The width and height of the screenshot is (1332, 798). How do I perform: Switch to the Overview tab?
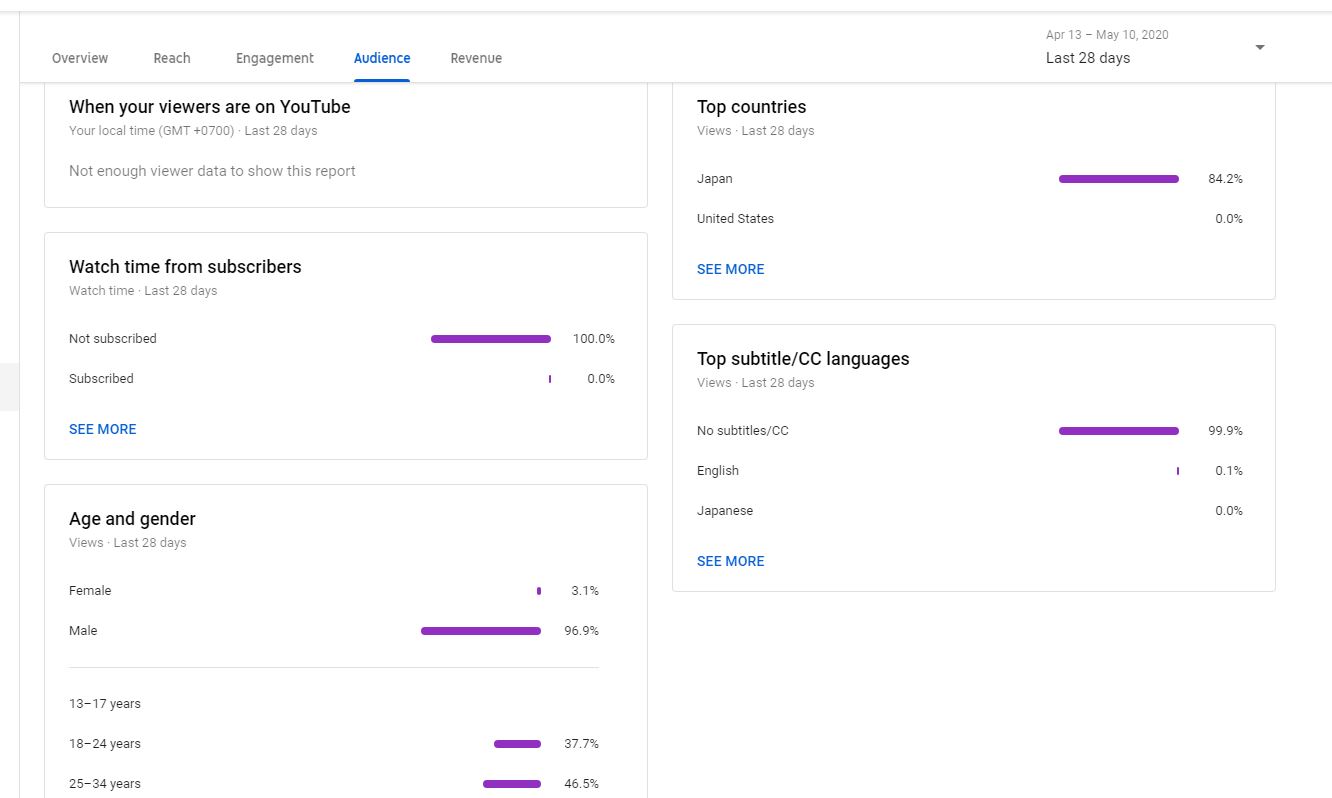[80, 58]
